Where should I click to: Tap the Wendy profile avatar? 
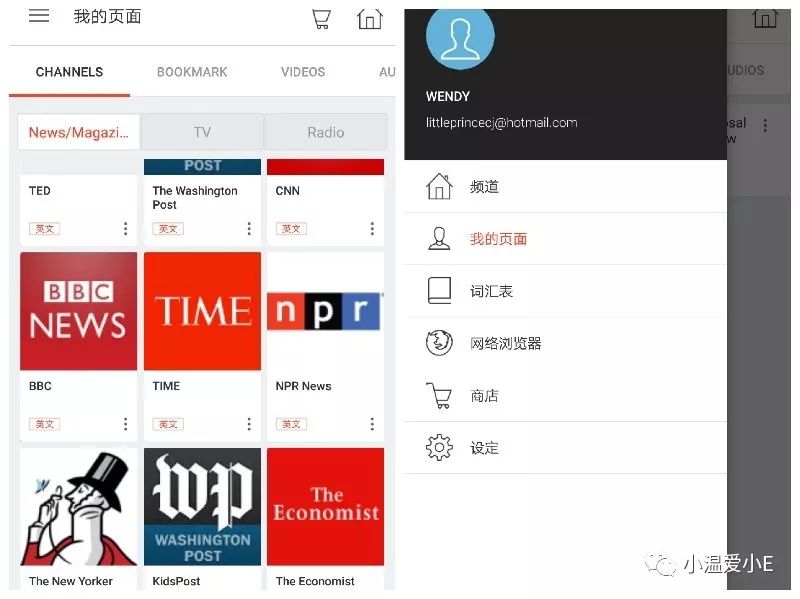pos(460,37)
